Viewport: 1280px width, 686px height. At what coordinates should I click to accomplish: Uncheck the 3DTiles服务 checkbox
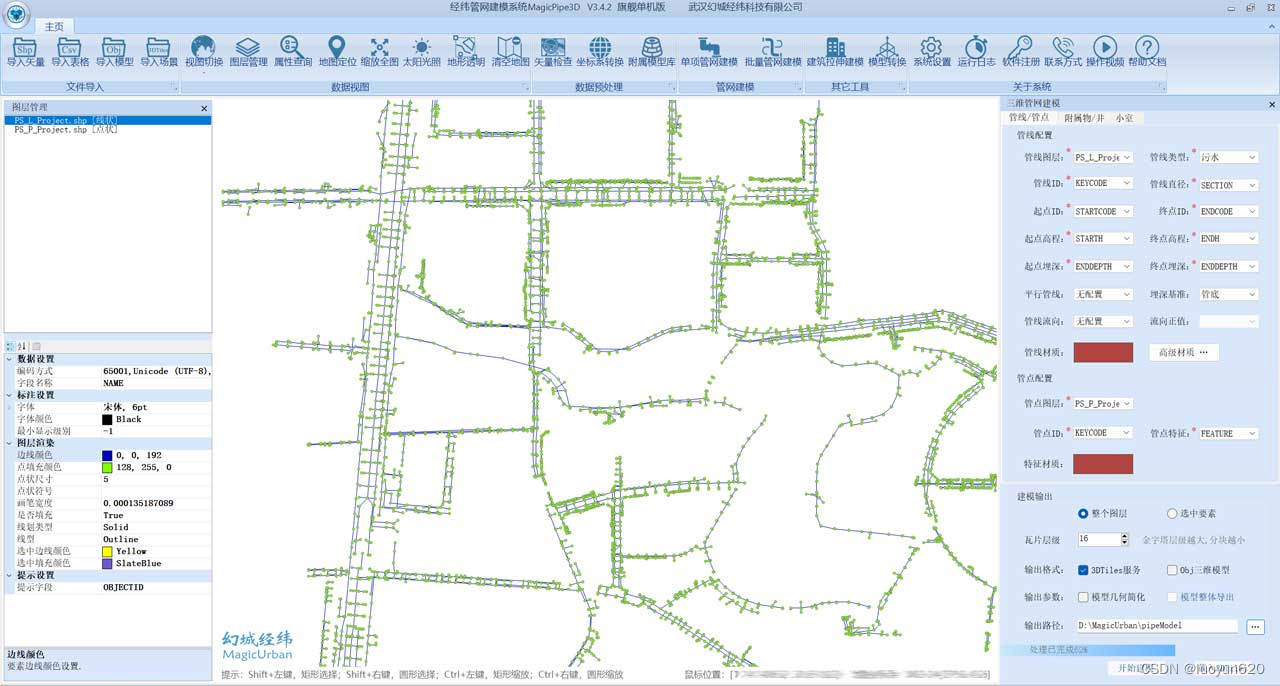point(1083,570)
